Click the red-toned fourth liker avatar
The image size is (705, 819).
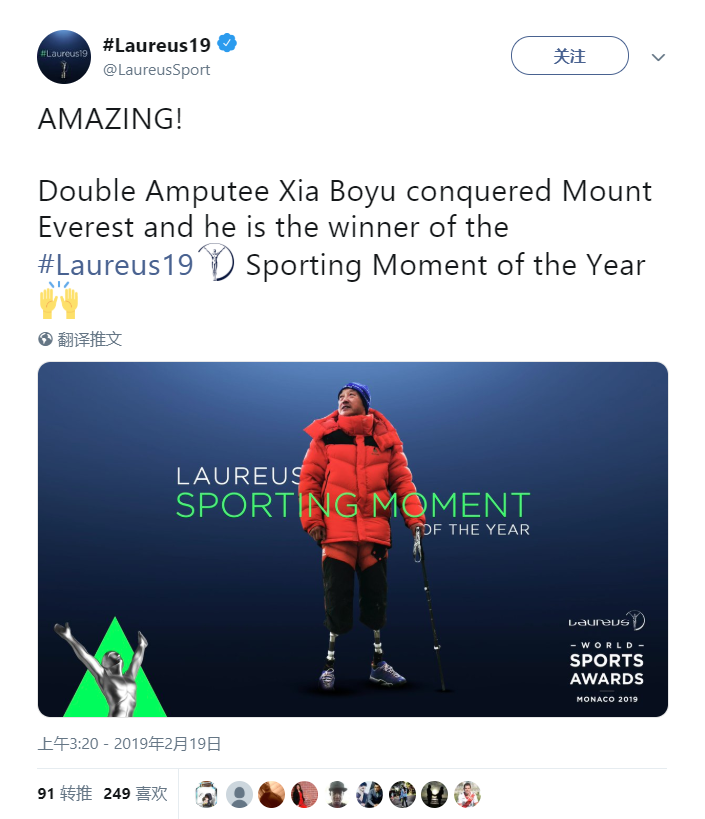(x=304, y=794)
